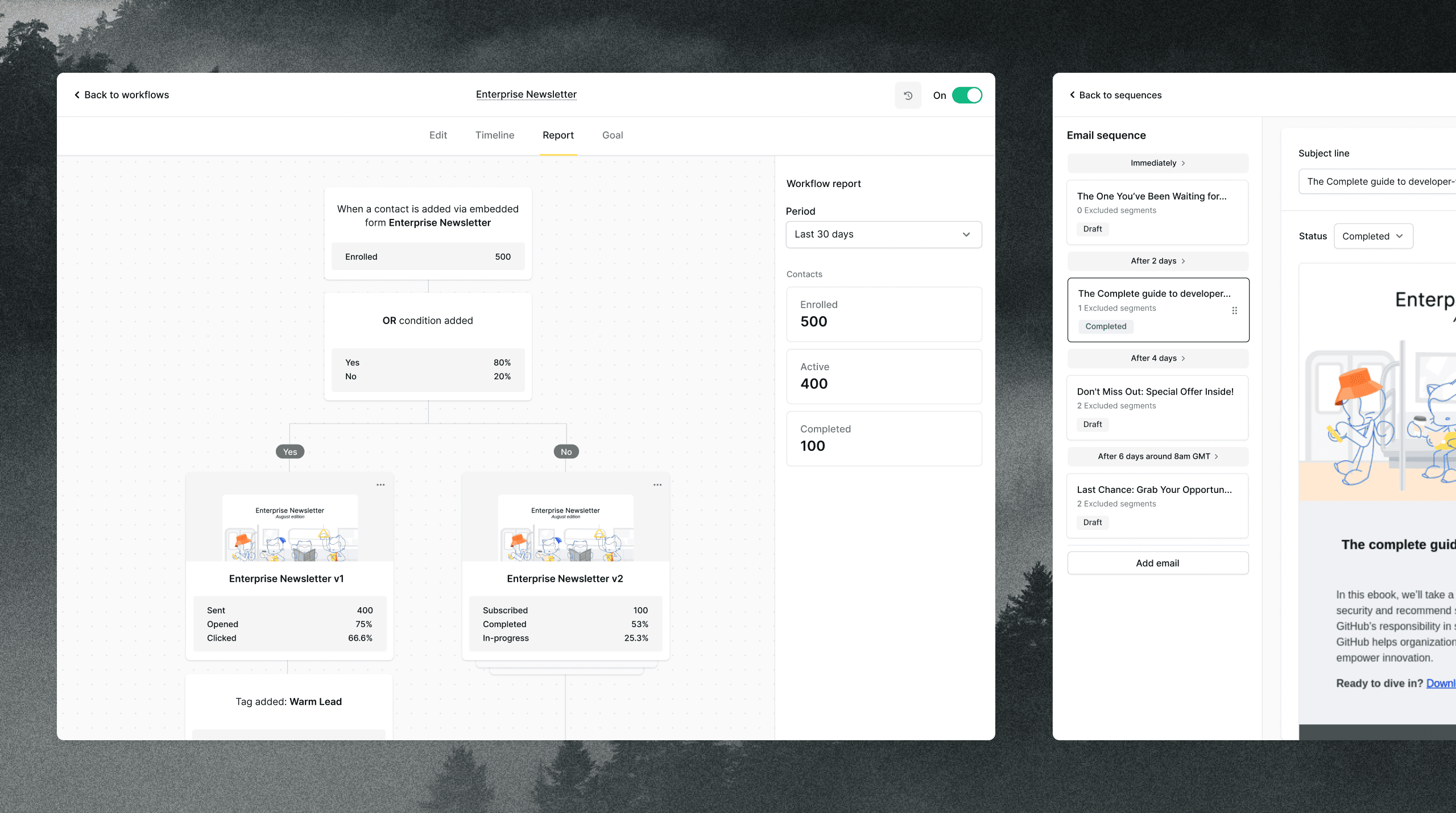The width and height of the screenshot is (1456, 813).
Task: Click drag handle on Complete guide email
Action: [1235, 310]
